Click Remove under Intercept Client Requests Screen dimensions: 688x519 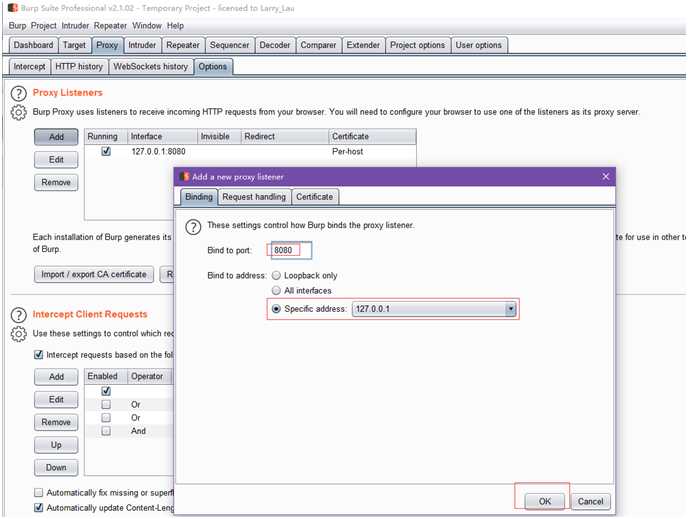[56, 422]
